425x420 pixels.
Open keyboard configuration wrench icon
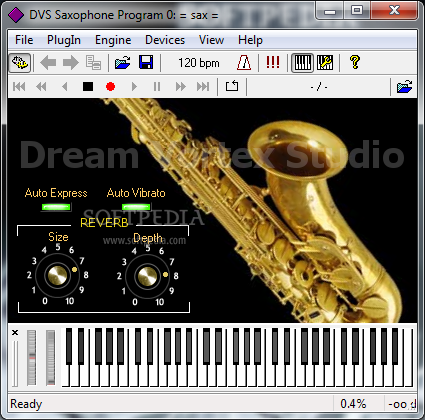tap(325, 63)
